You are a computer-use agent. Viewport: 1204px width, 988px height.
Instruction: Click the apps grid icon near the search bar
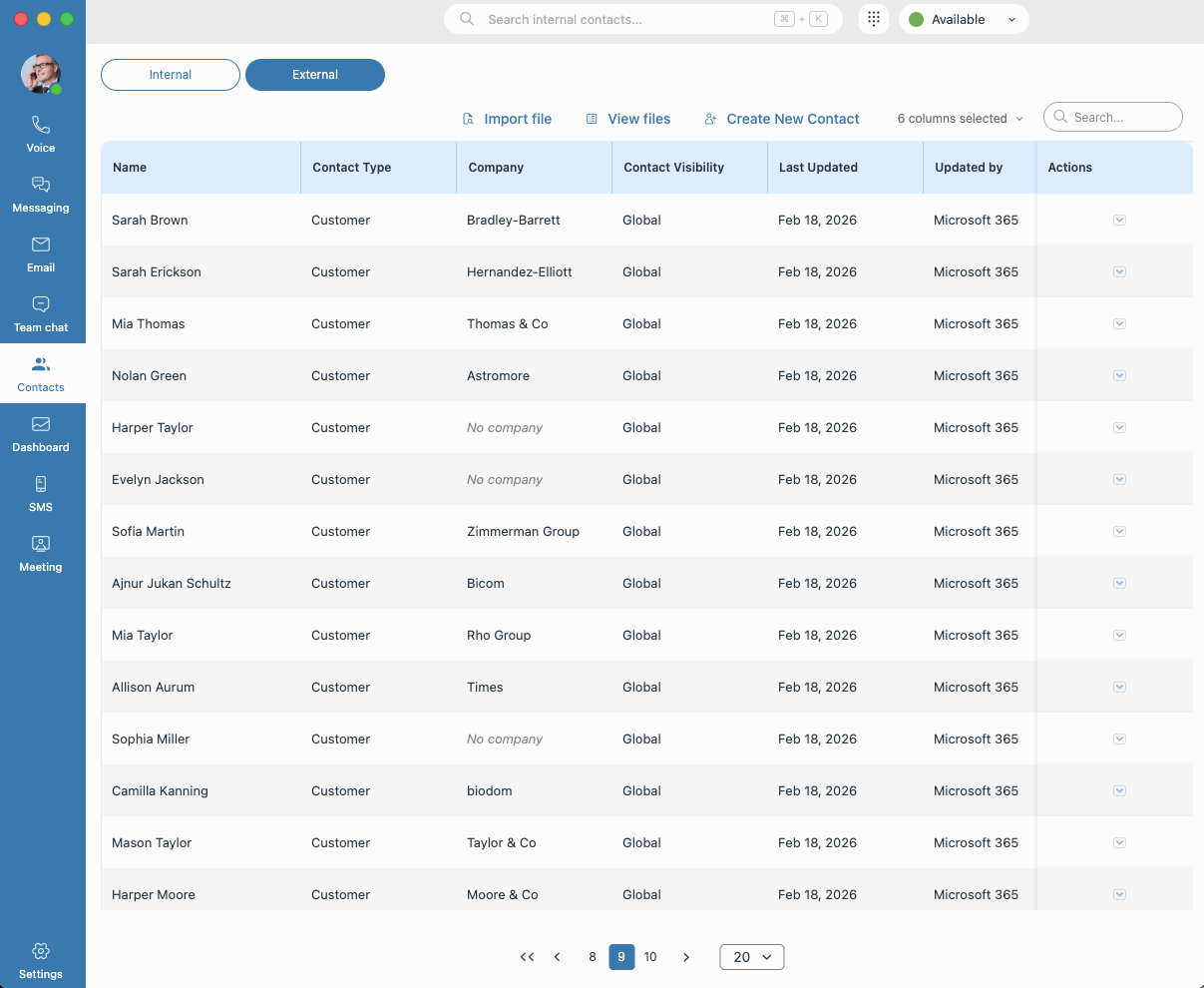pyautogui.click(x=873, y=18)
